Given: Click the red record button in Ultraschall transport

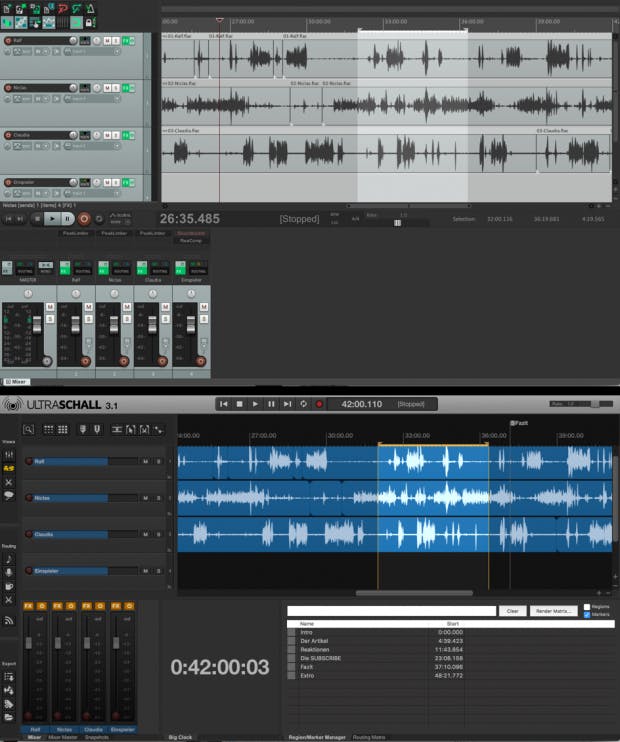Looking at the screenshot, I should [319, 404].
